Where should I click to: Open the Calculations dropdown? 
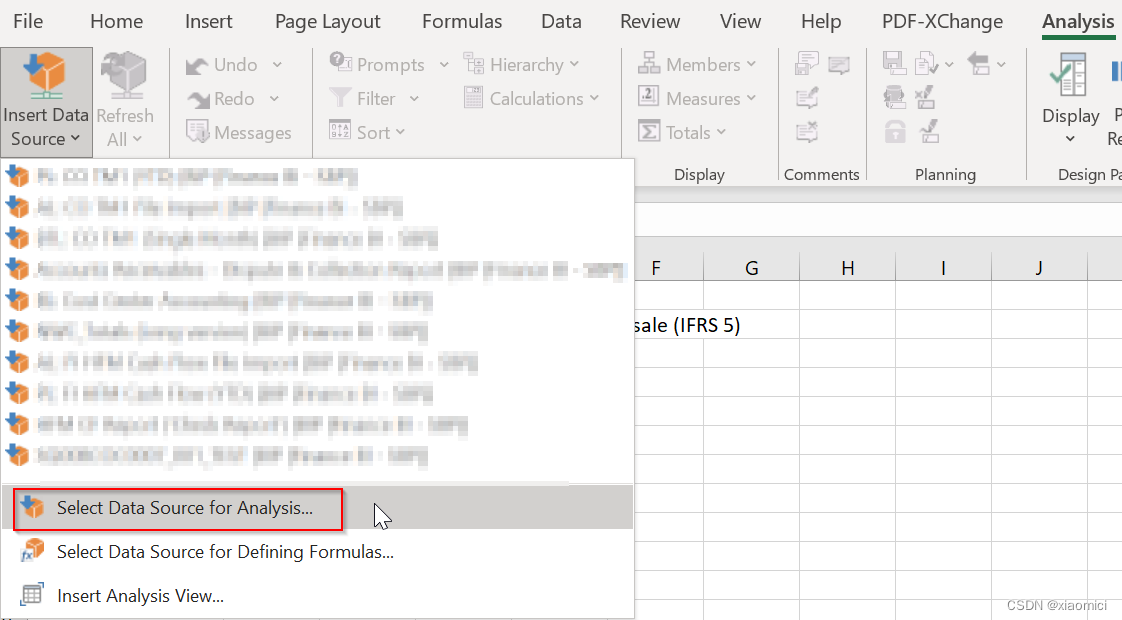pos(531,98)
